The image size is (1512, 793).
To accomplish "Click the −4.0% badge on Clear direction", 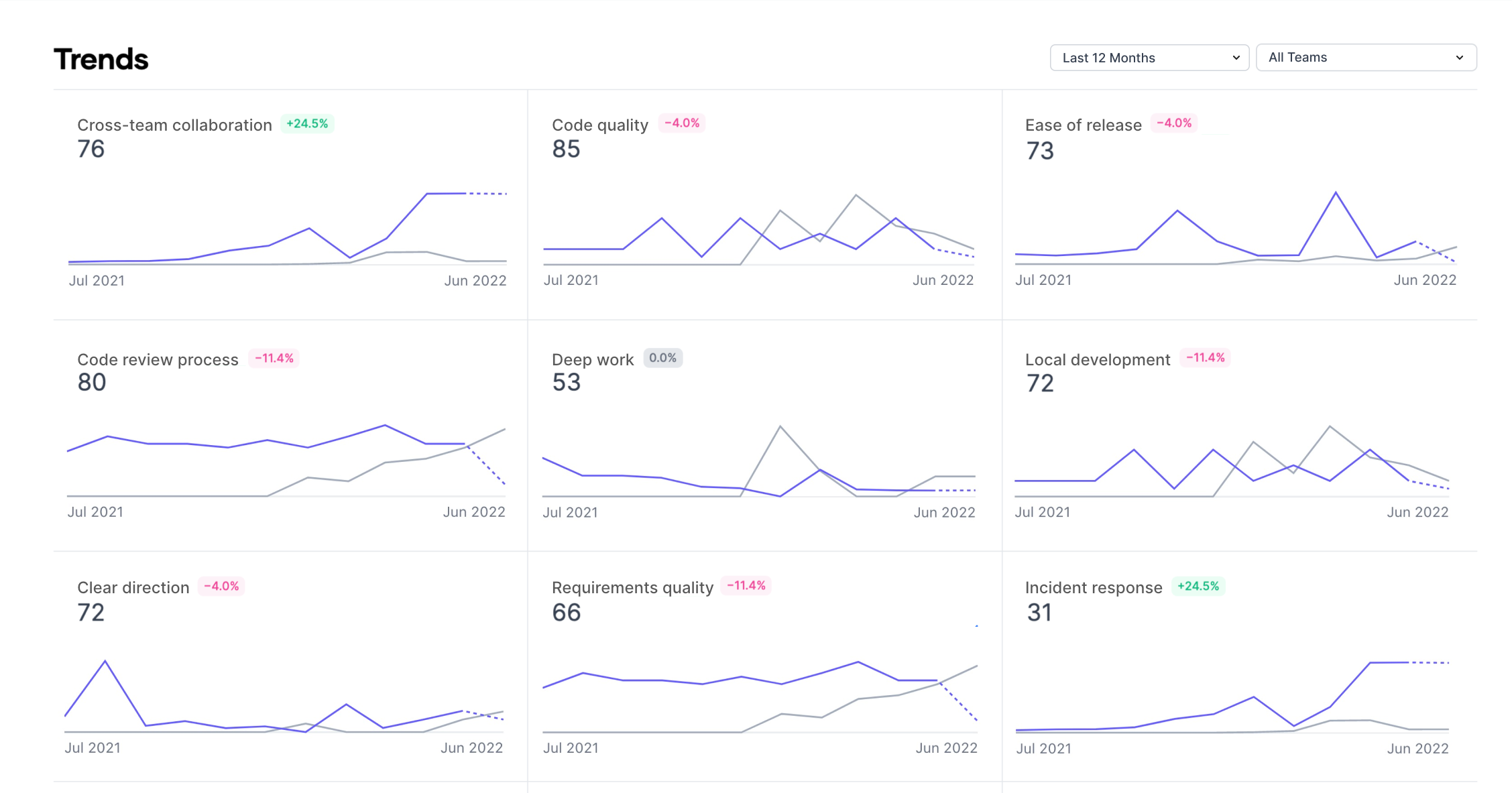I will [221, 586].
